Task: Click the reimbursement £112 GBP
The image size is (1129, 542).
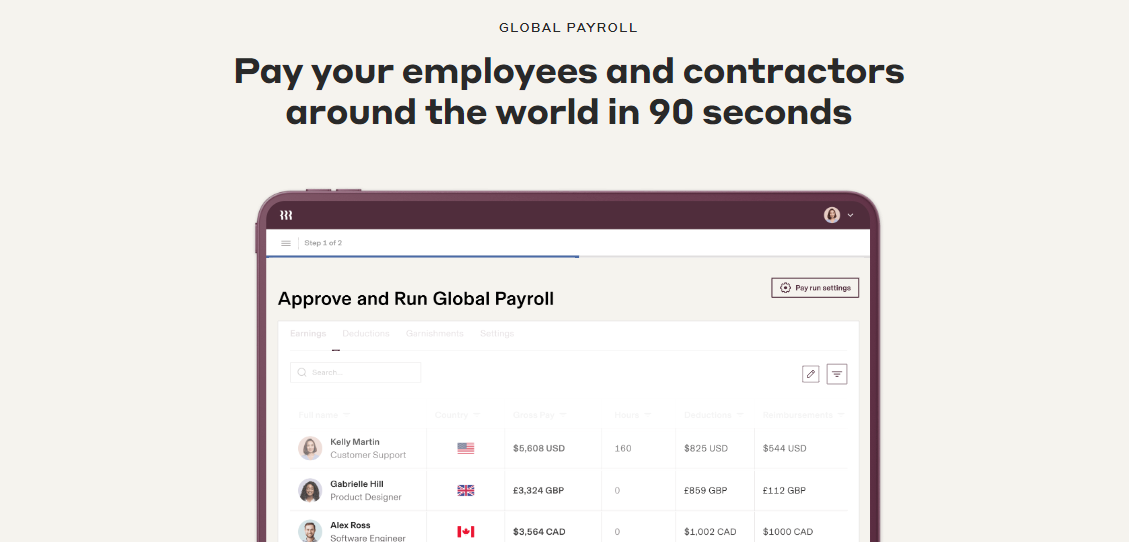Action: coord(784,490)
